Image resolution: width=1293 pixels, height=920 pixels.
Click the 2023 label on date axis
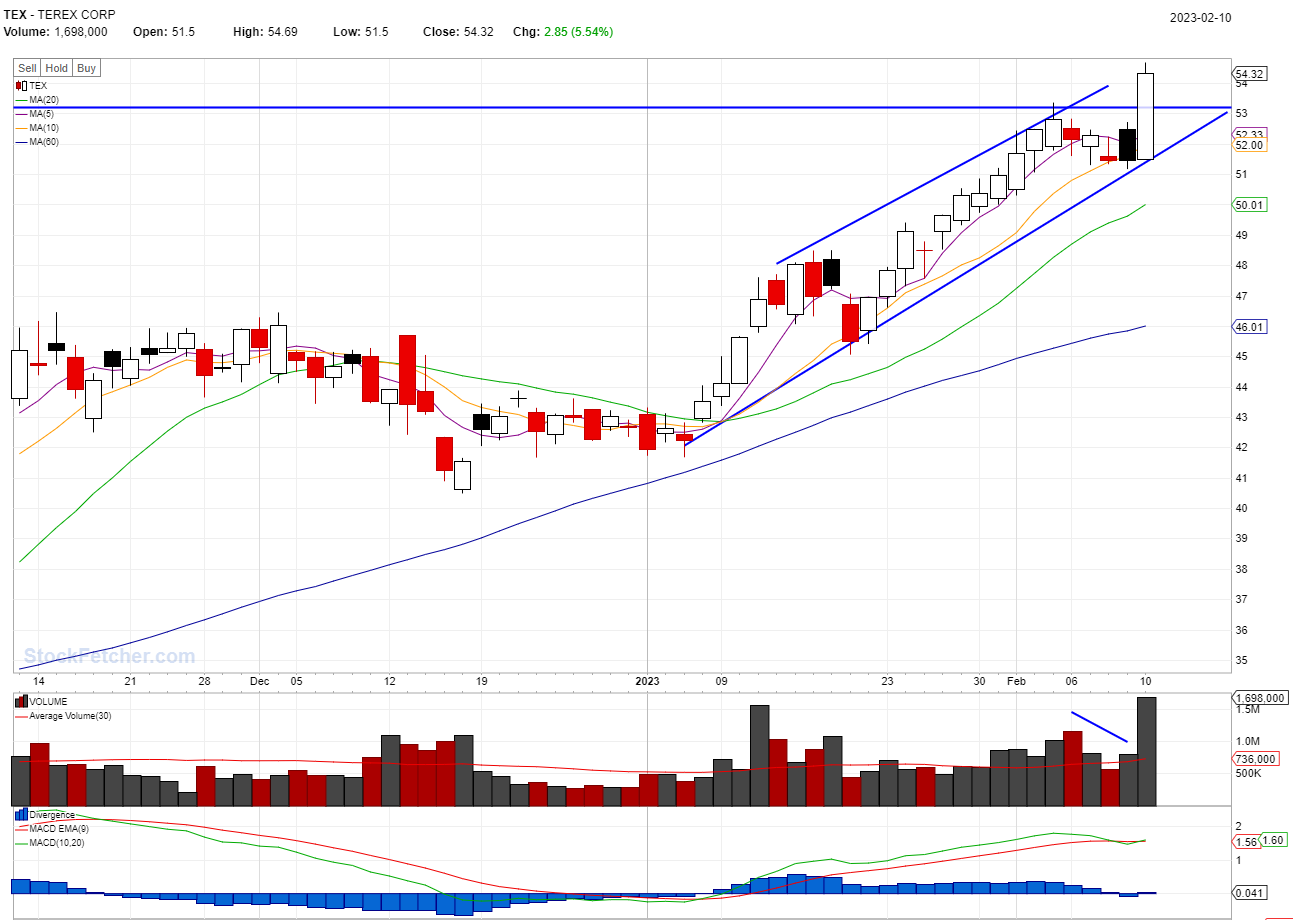tap(647, 682)
